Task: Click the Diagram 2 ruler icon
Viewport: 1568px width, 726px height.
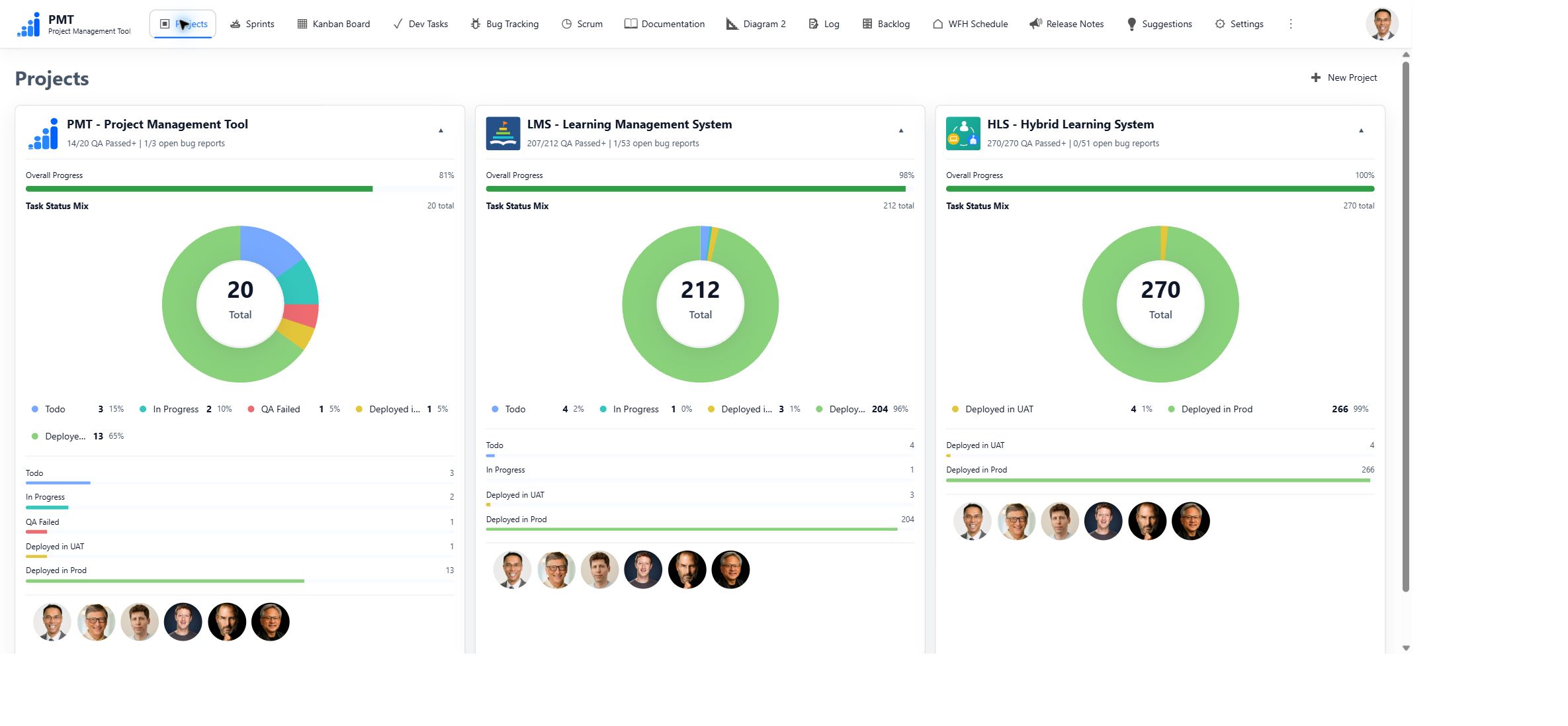Action: coord(732,24)
